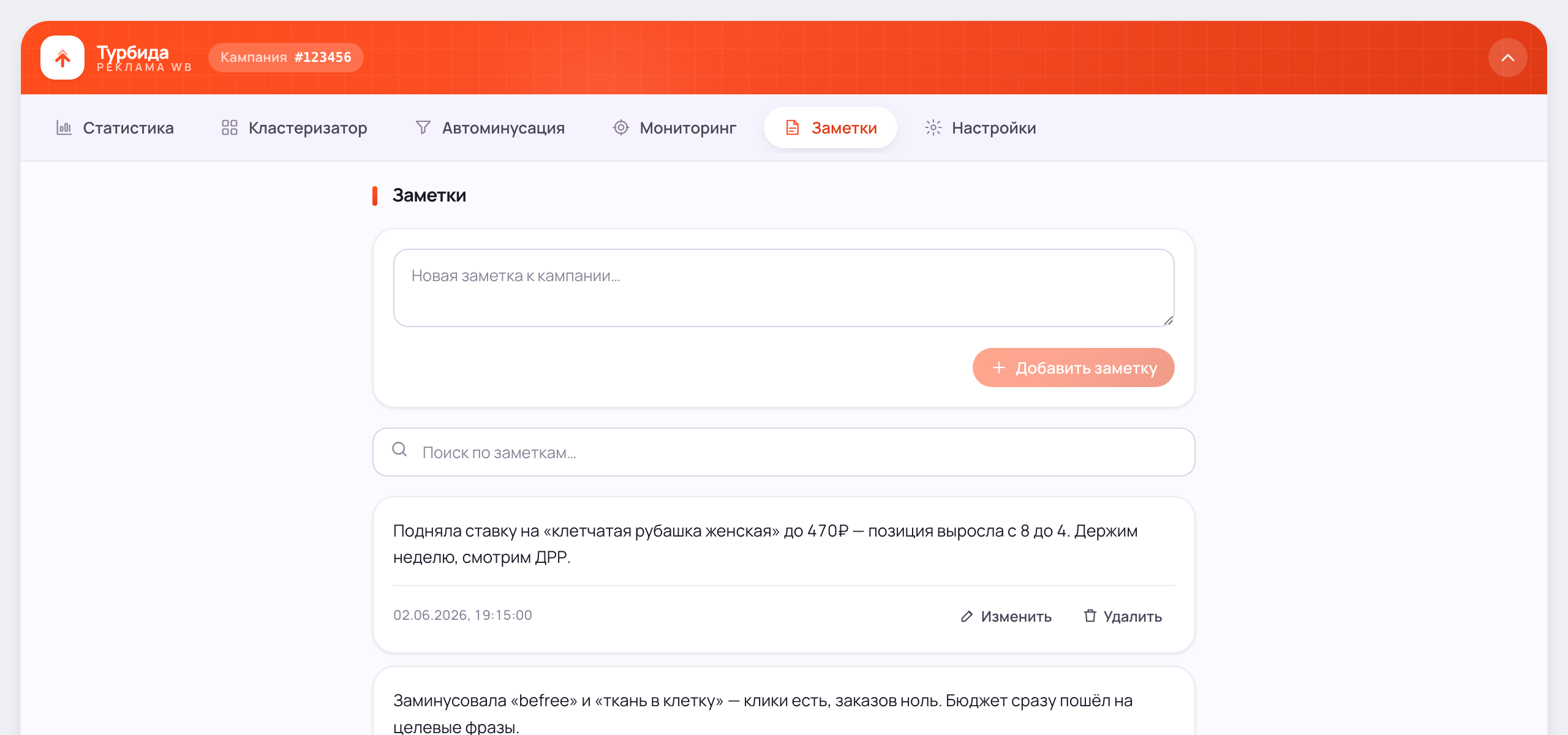
Task: Click timestamp 02.06.2026, 19:15:00
Action: (462, 615)
